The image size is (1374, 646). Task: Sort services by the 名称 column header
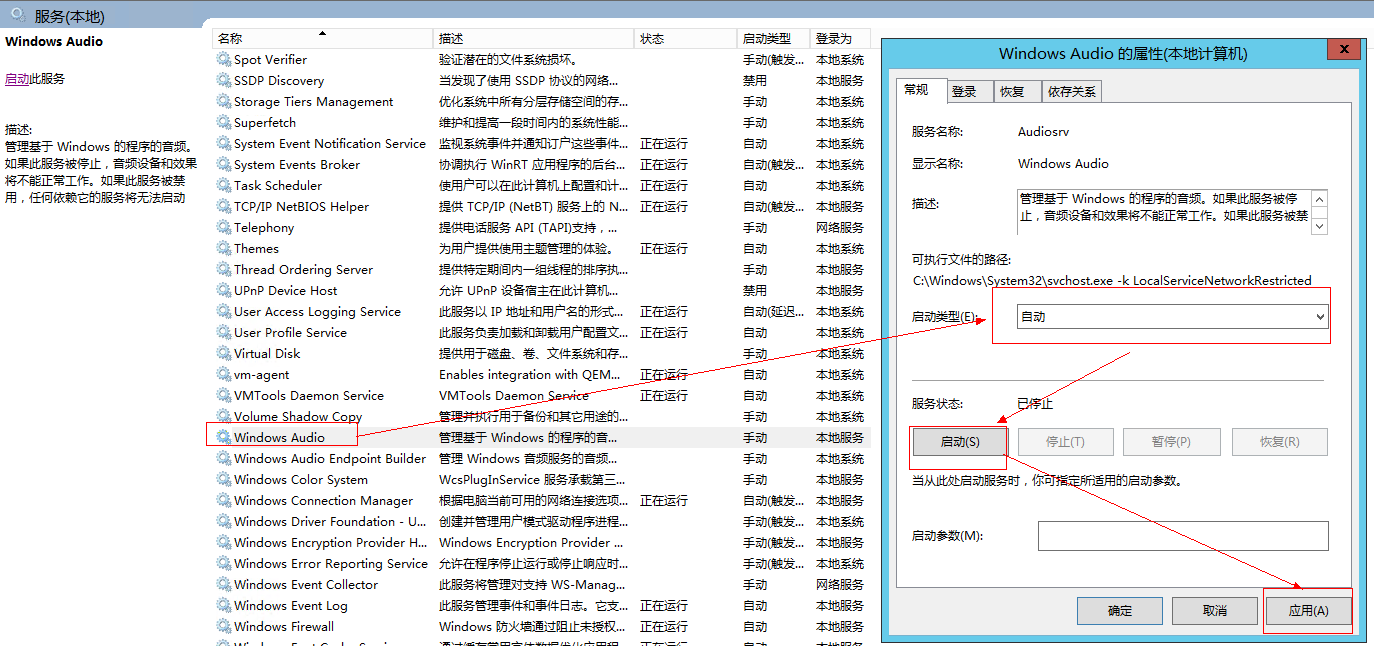323,38
